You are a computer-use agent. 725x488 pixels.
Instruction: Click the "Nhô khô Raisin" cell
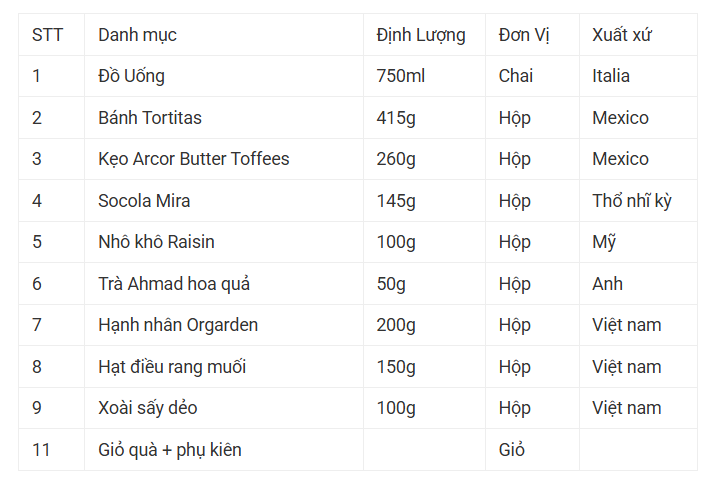click(156, 242)
